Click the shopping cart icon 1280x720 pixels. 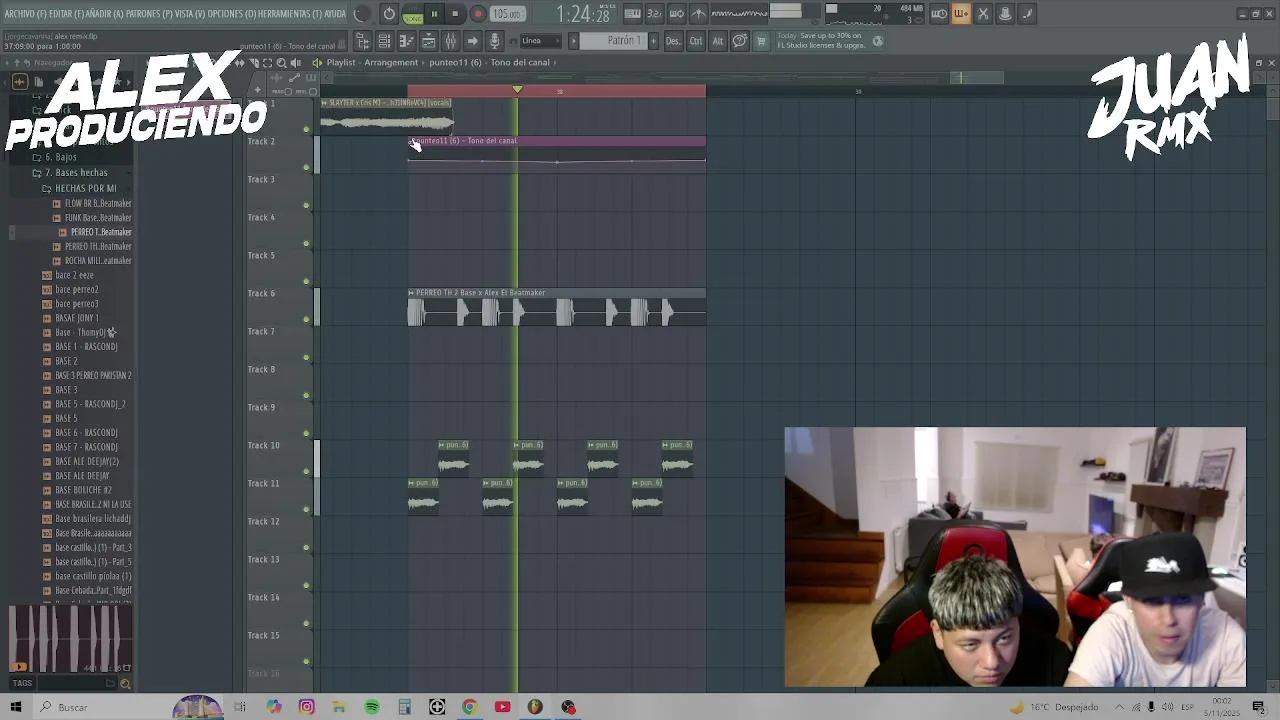click(761, 41)
